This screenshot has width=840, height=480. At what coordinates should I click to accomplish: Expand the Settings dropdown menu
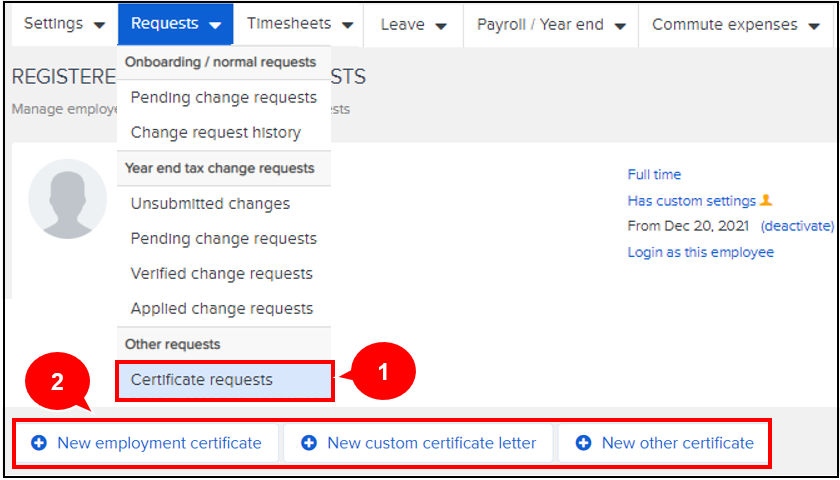64,24
